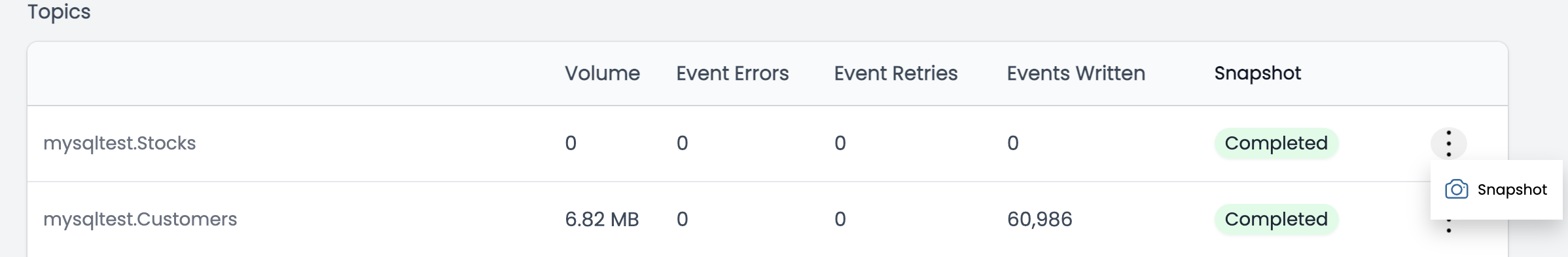
Task: Click the camera icon in popup menu
Action: pos(1456,189)
